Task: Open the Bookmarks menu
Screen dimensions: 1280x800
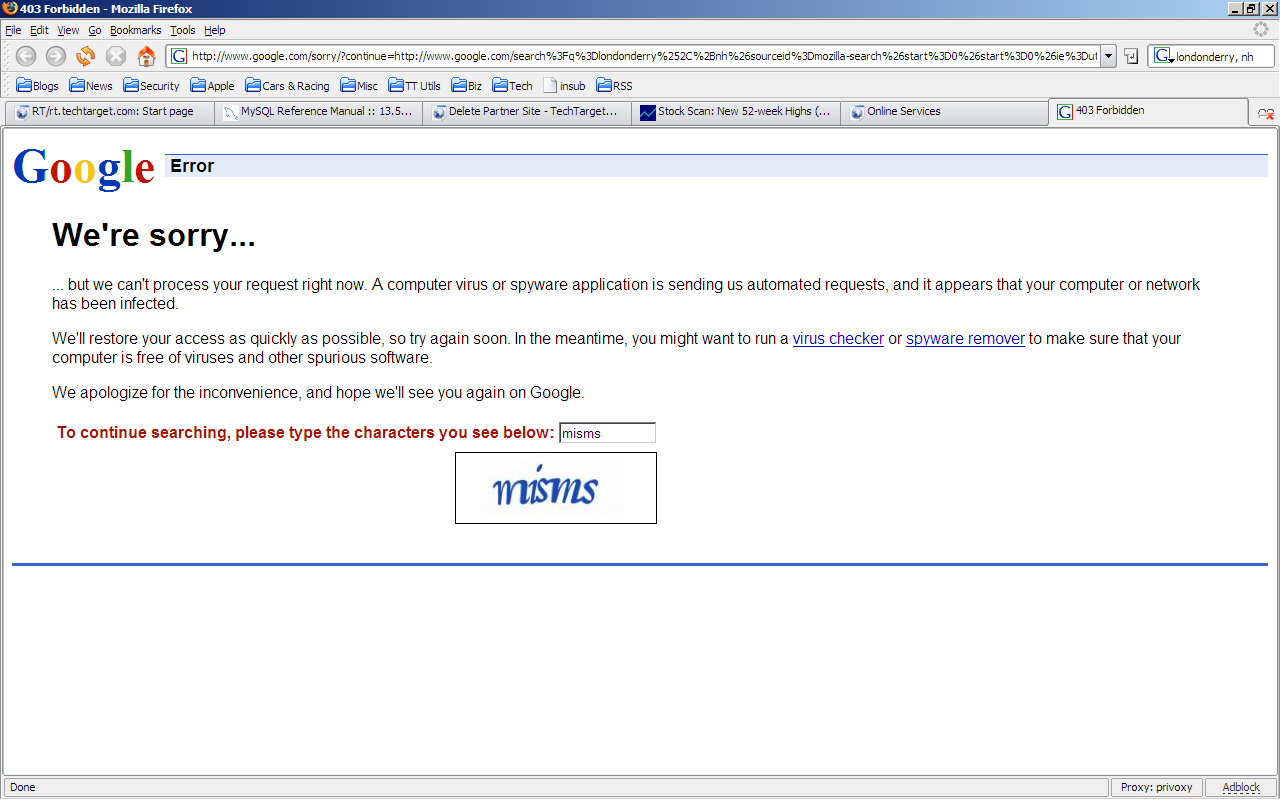Action: tap(135, 30)
